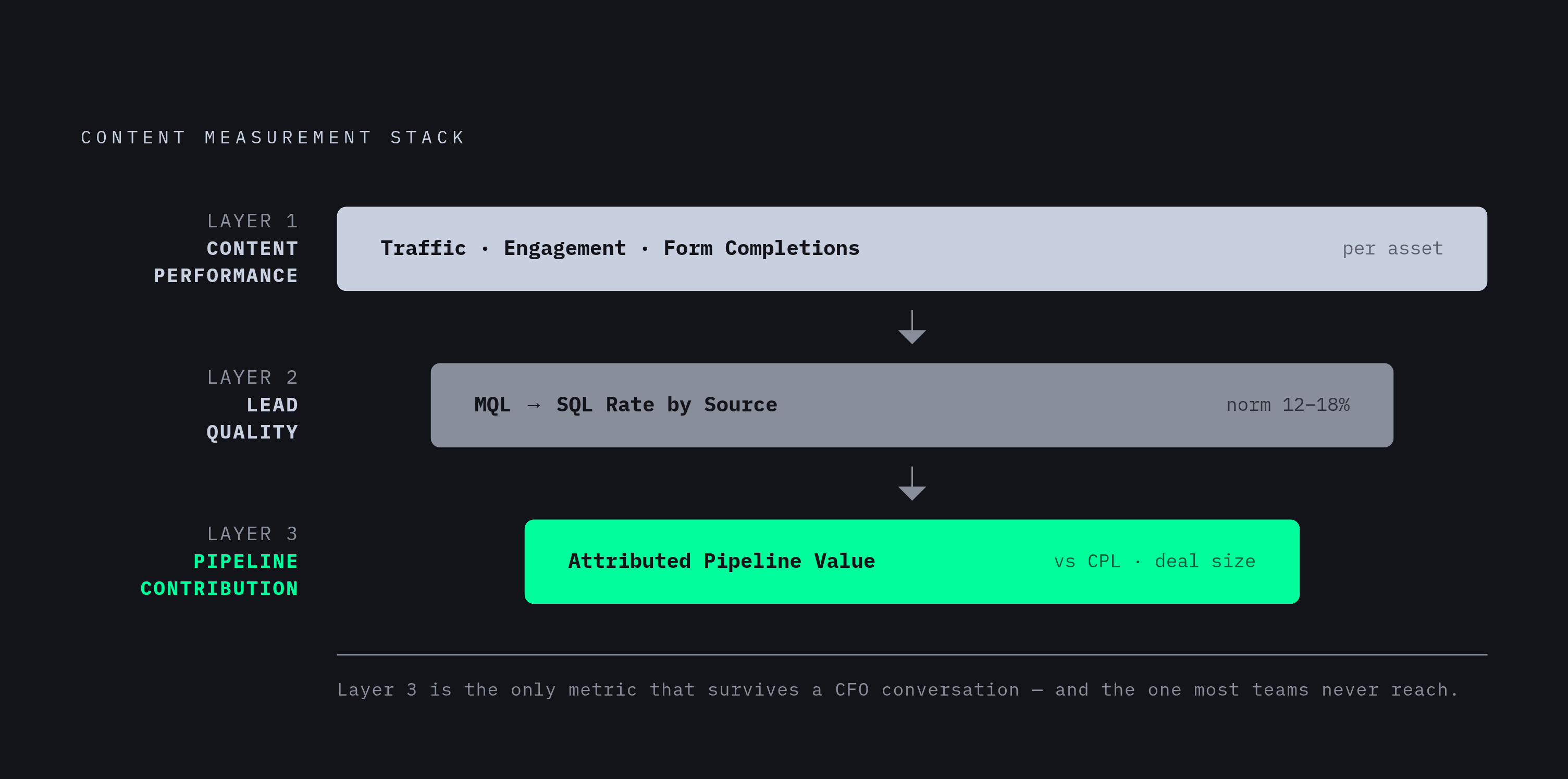
Task: Select the 'LAYER 1' label
Action: (x=253, y=221)
